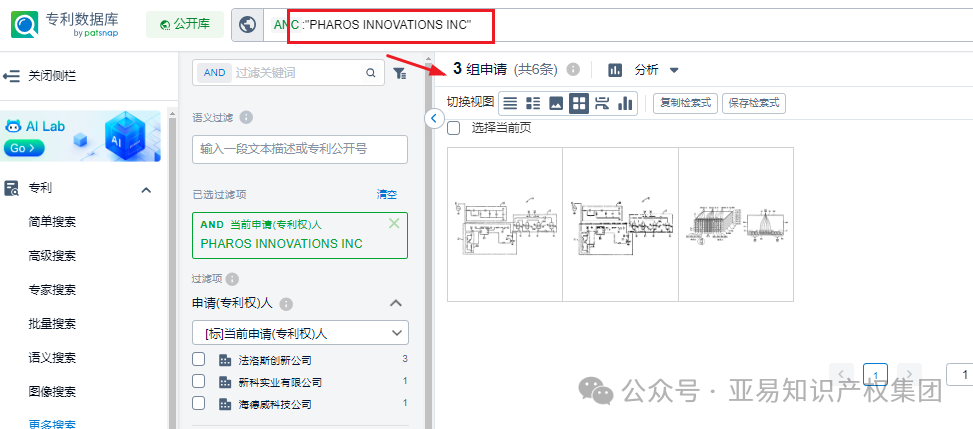Open 图像搜索 in the sidebar
Screen dimensions: 973x429
pyautogui.click(x=53, y=392)
